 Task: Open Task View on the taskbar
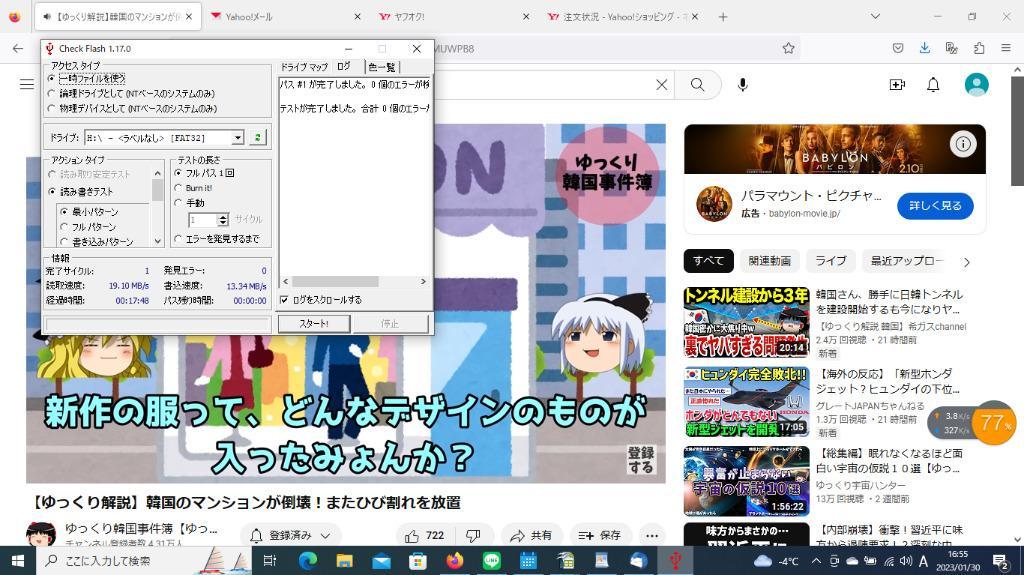269,561
